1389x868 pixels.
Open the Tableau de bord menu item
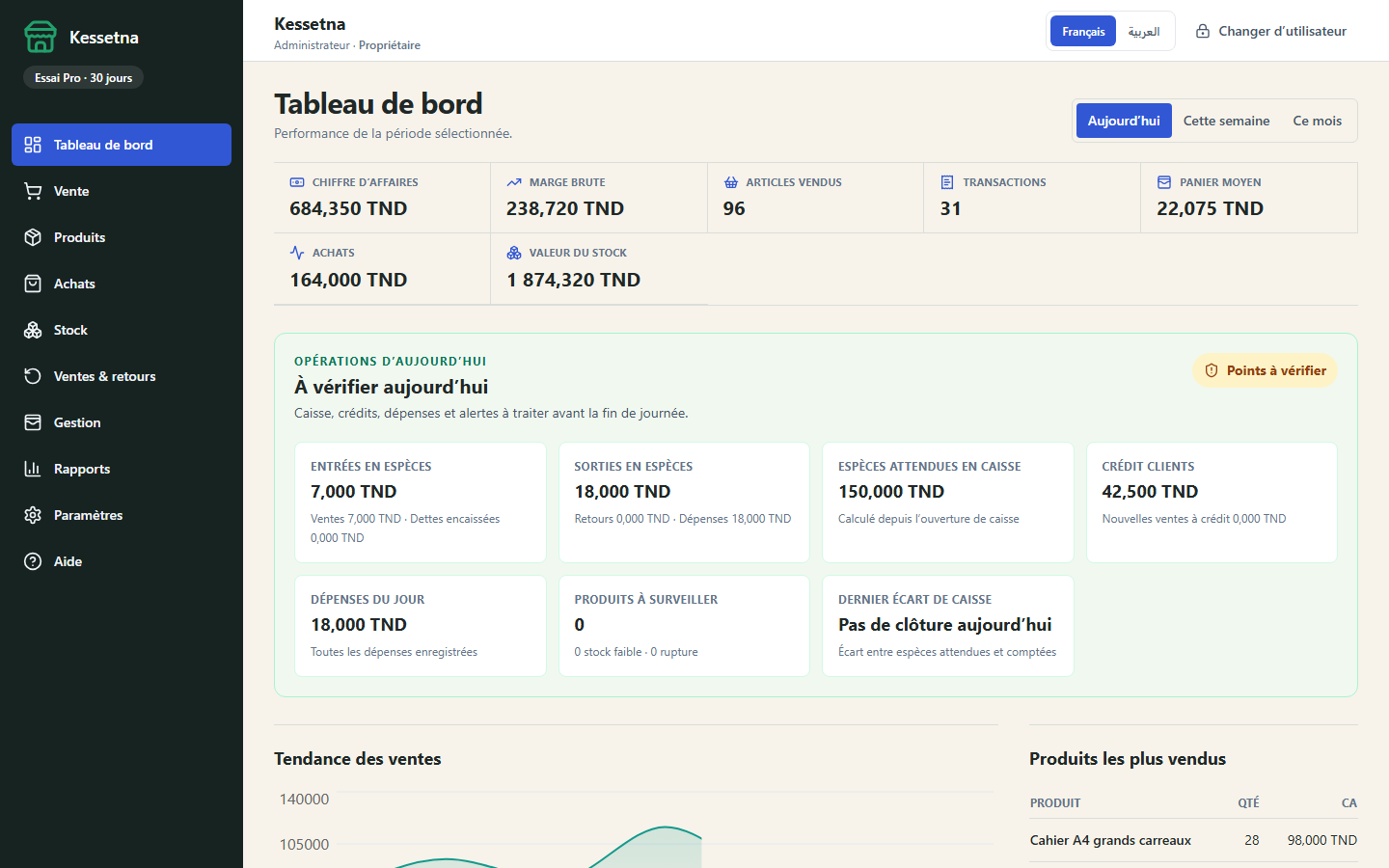122,145
